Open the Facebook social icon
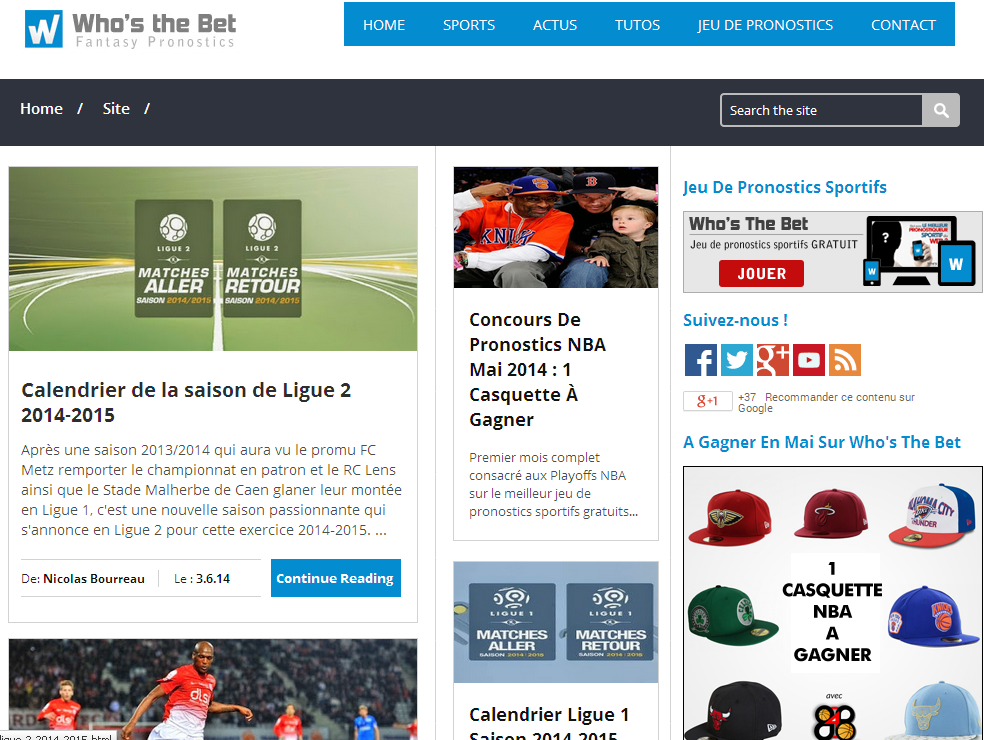This screenshot has width=984, height=740. point(700,360)
